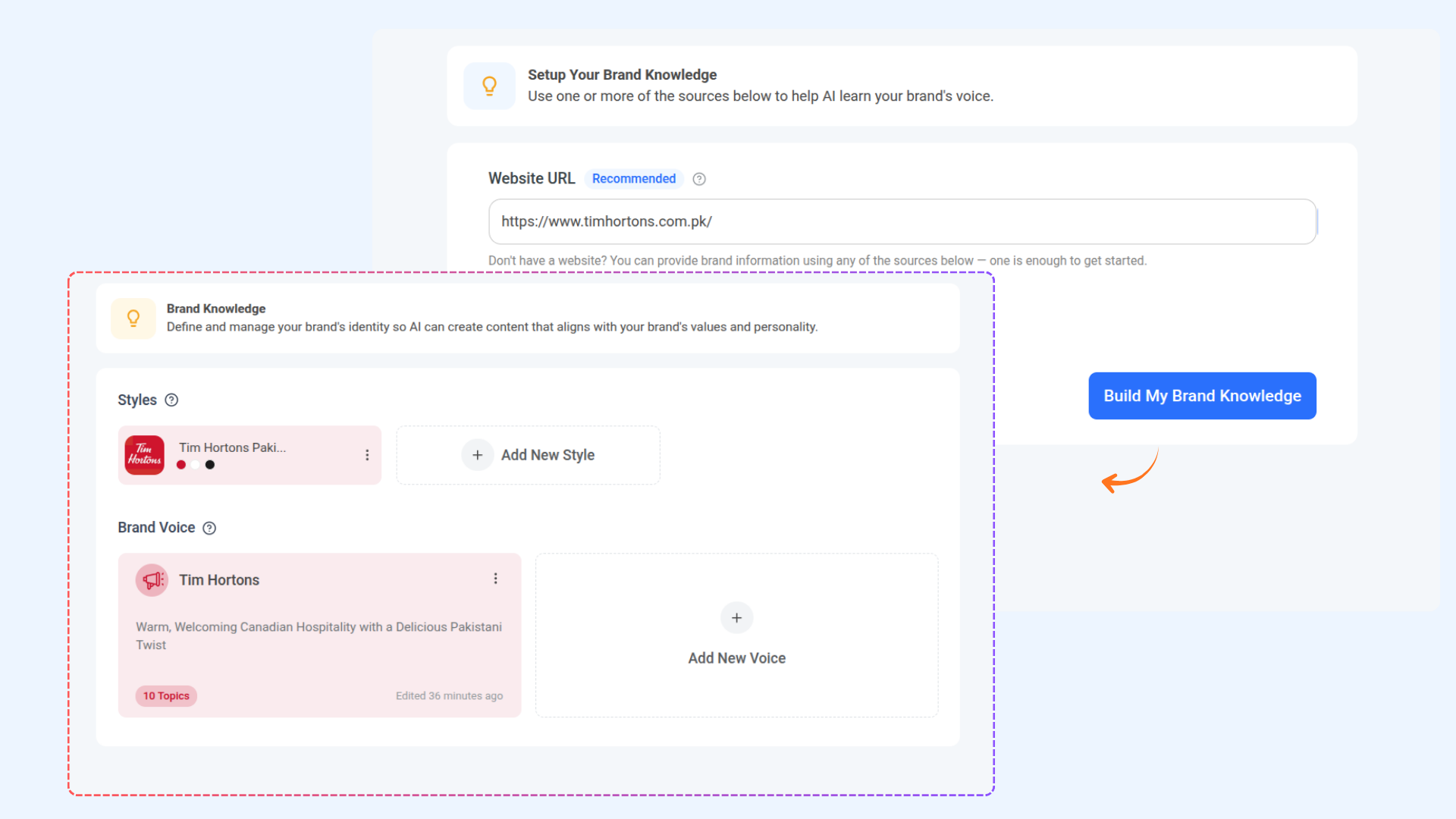Viewport: 1456px width, 819px height.
Task: Click the Website URL input field
Action: [x=901, y=221]
